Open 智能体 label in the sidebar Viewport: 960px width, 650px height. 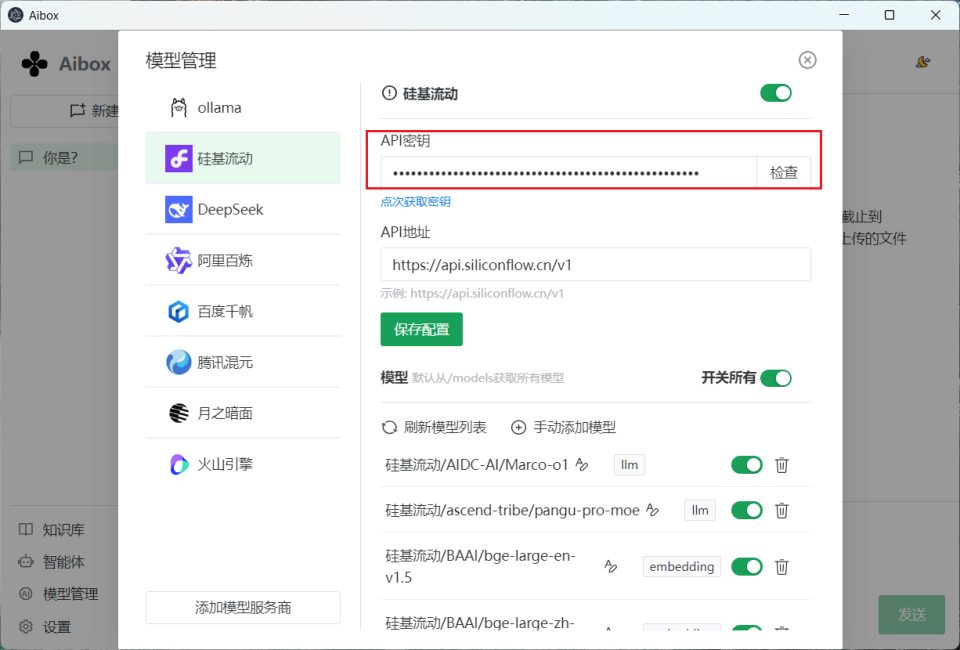64,561
